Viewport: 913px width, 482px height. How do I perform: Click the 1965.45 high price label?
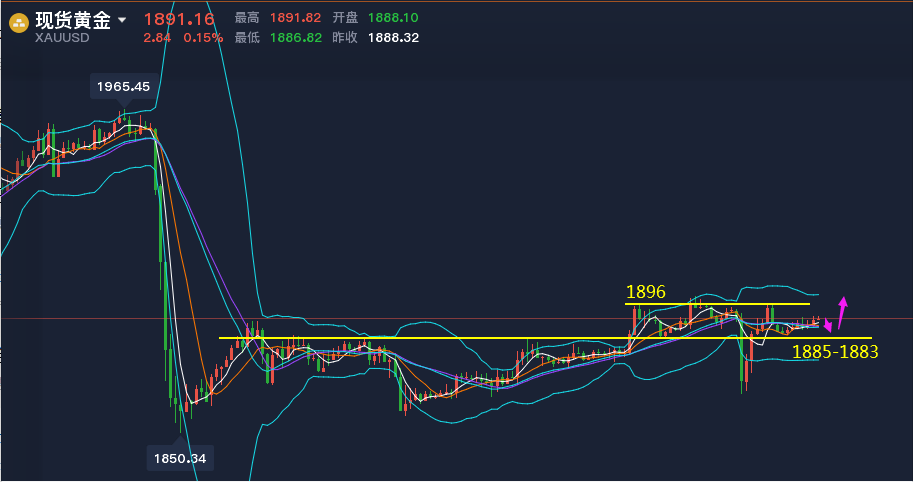coord(123,87)
